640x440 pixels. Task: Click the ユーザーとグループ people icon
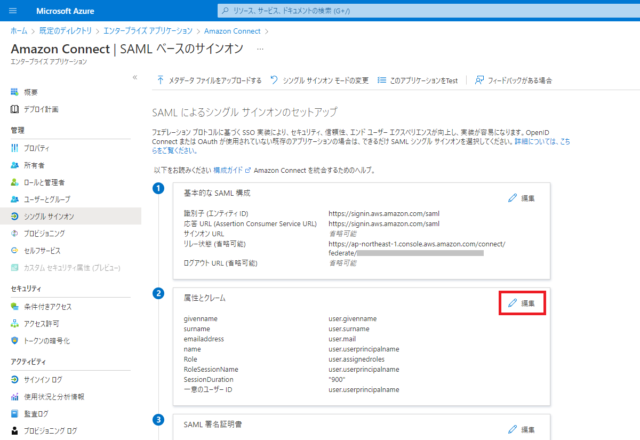[15, 199]
